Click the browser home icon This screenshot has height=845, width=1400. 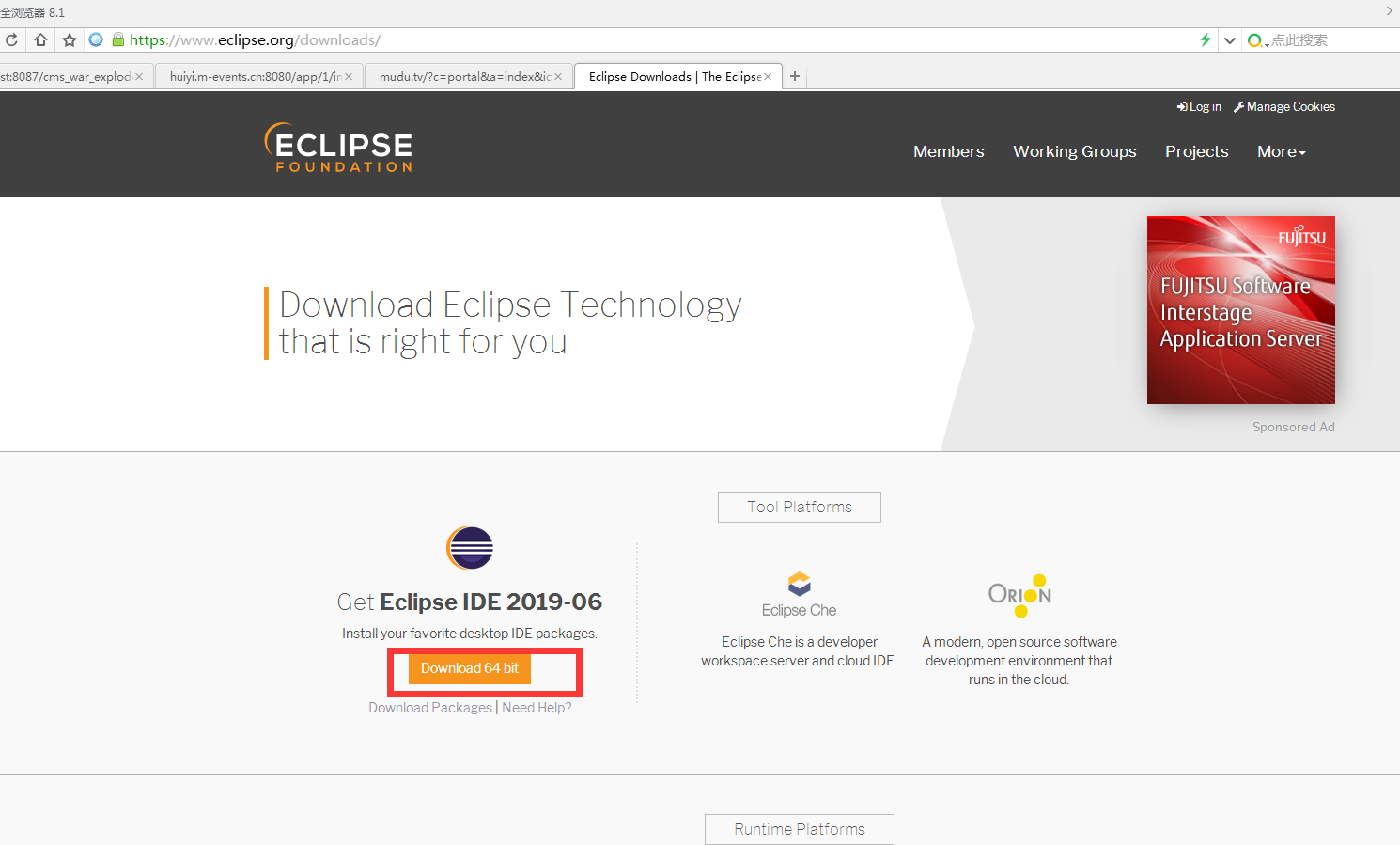pos(40,39)
